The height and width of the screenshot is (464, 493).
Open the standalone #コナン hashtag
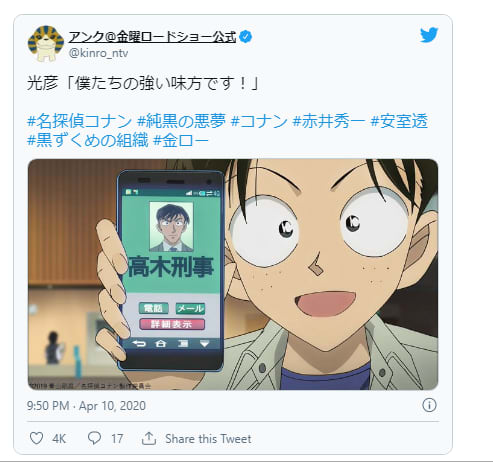(259, 121)
